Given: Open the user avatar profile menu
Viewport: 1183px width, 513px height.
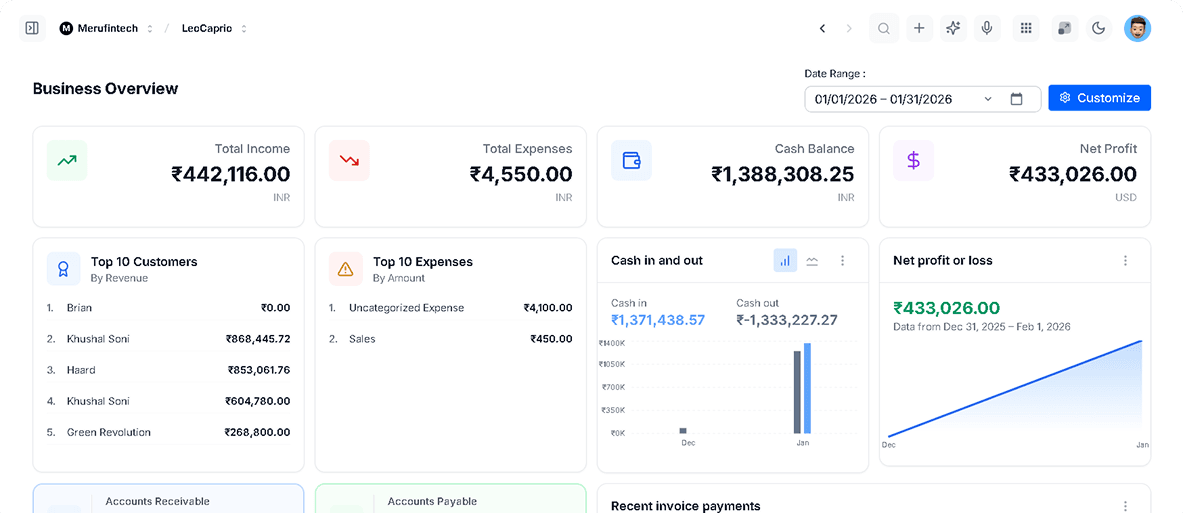Looking at the screenshot, I should point(1137,29).
